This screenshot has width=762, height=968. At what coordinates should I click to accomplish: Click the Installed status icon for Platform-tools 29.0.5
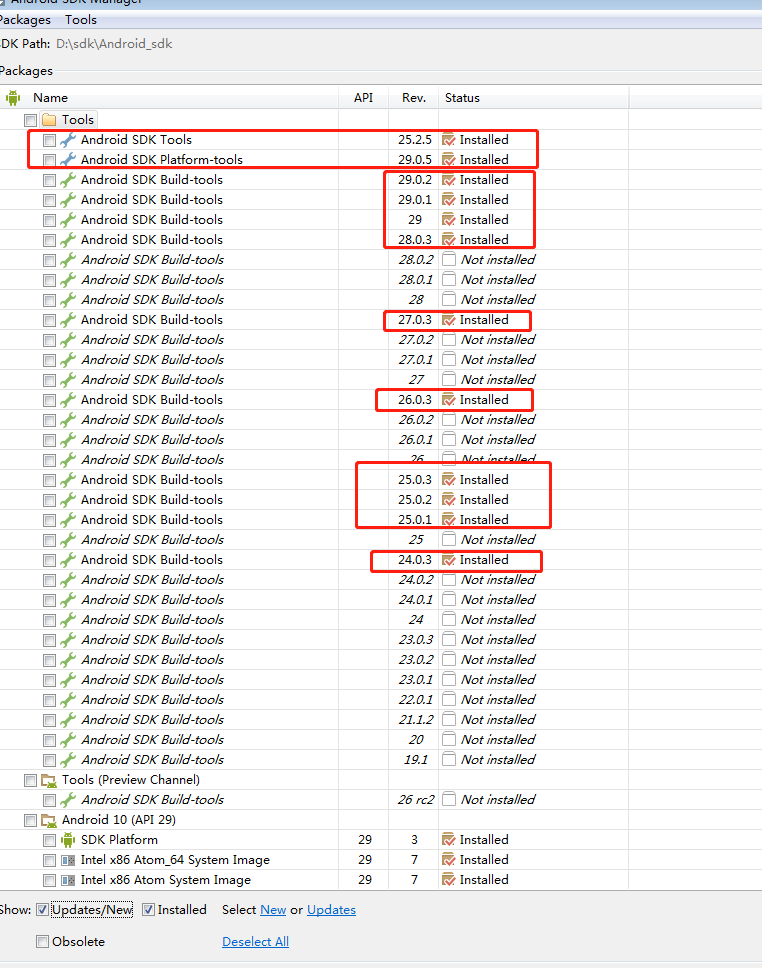coord(449,160)
